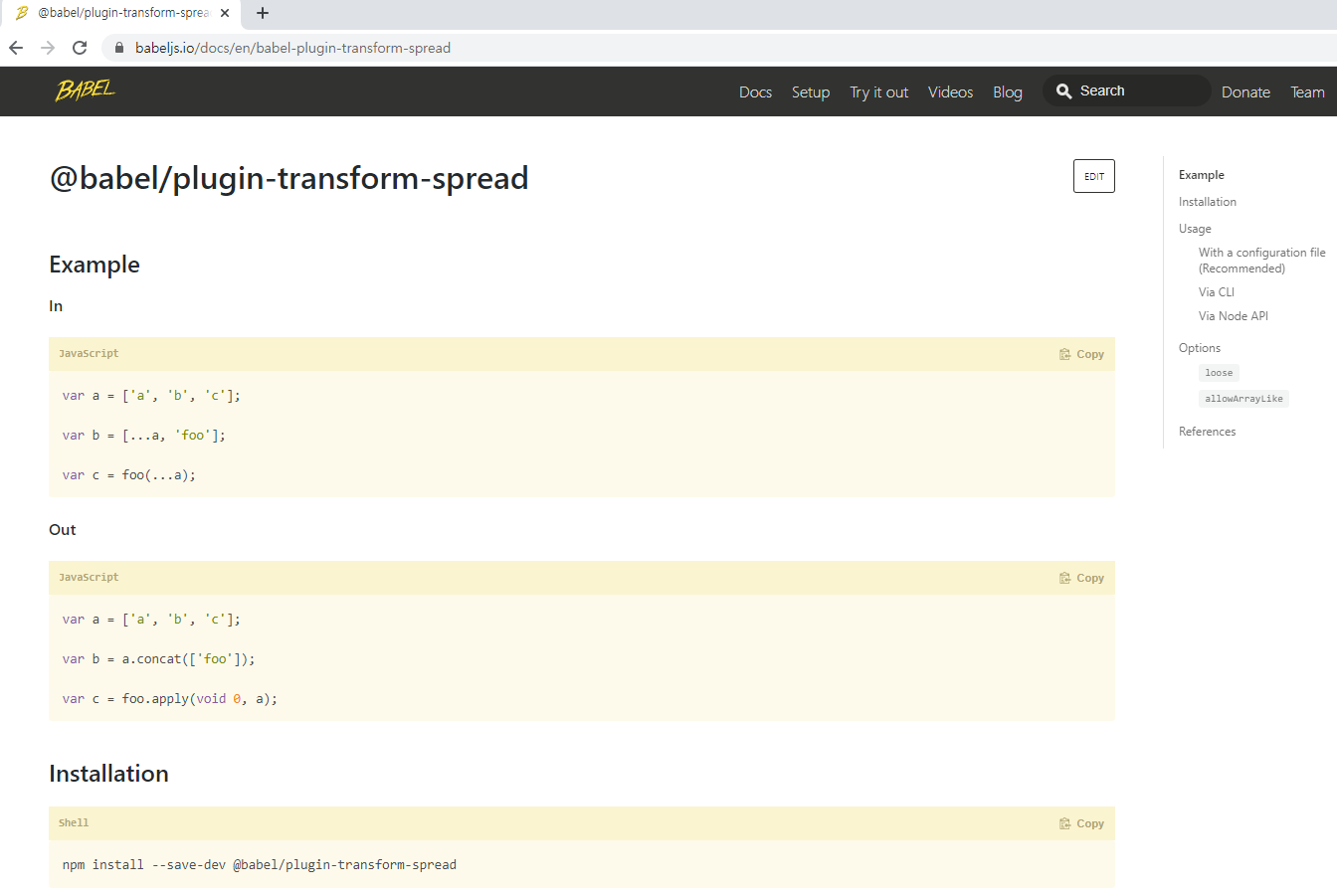Click the code line var b = [...a, 'foo'];
This screenshot has height=896, width=1337.
click(x=144, y=436)
